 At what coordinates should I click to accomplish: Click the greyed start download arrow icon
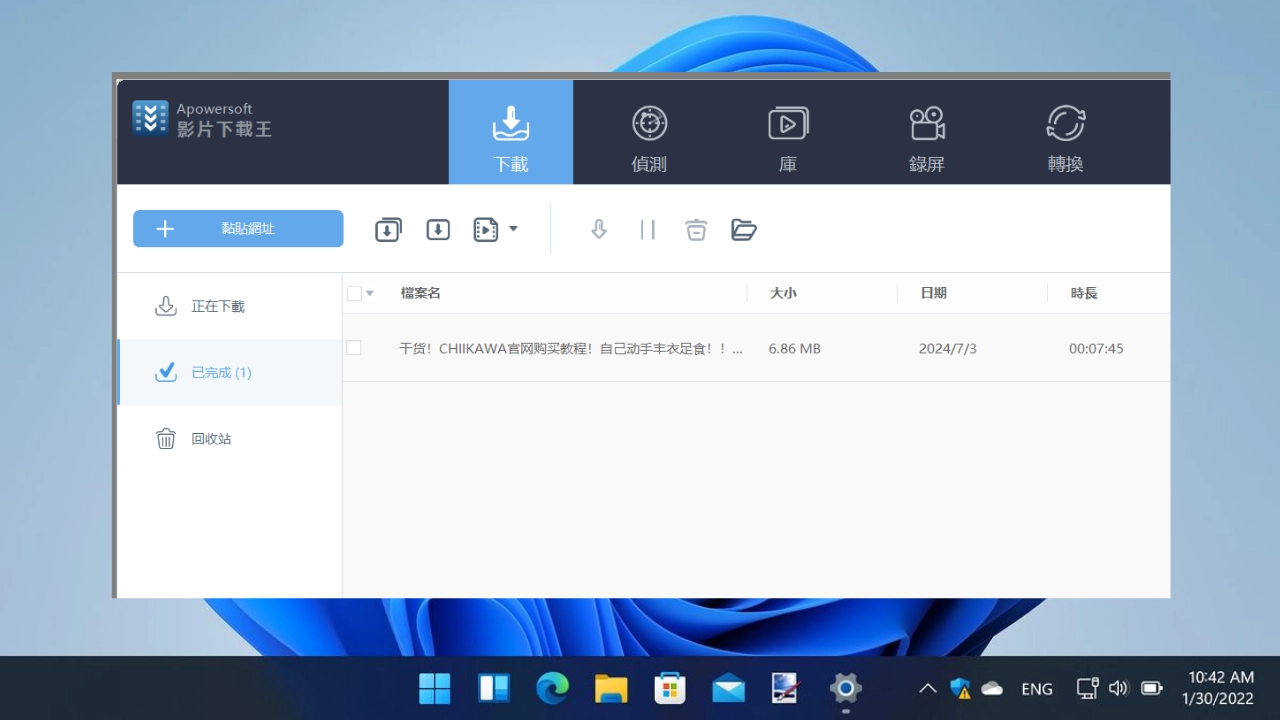tap(599, 229)
